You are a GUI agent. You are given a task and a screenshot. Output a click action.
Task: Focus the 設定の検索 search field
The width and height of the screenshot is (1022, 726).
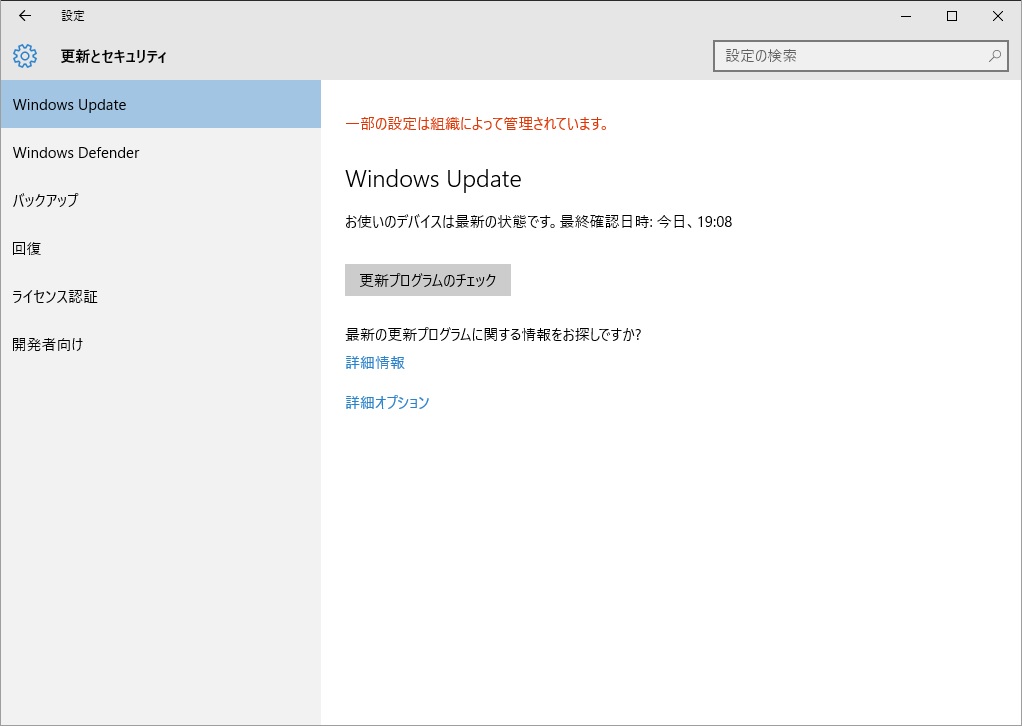[x=850, y=56]
